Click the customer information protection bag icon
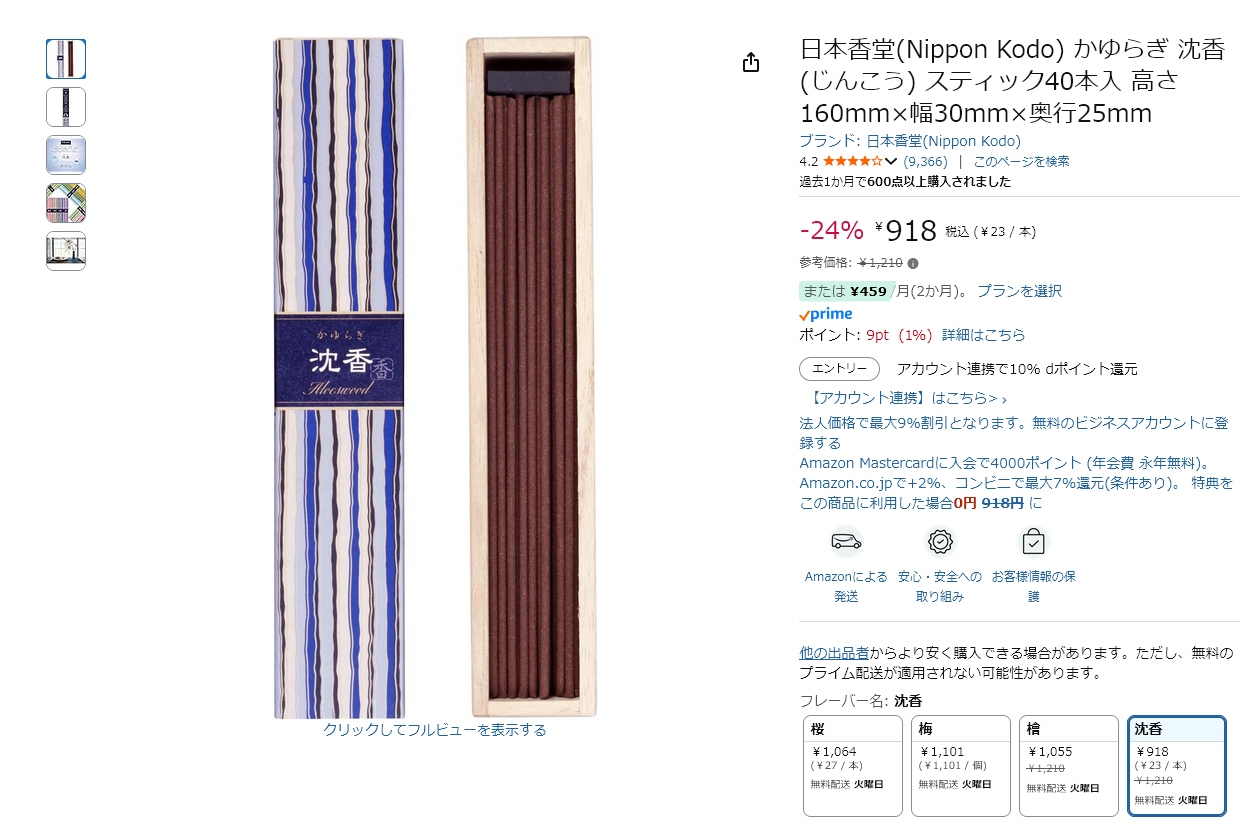The image size is (1252, 823). tap(1033, 541)
